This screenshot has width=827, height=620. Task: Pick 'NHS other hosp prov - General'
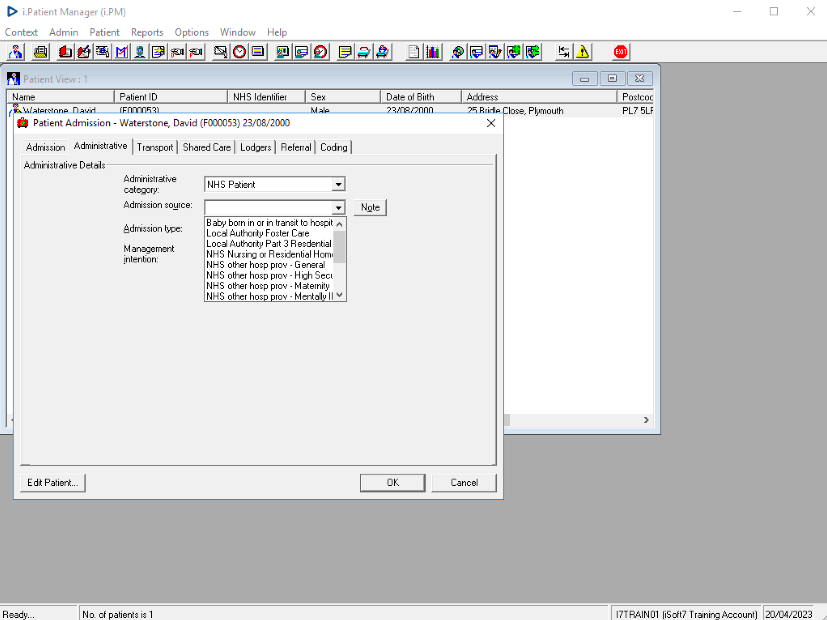(x=269, y=265)
